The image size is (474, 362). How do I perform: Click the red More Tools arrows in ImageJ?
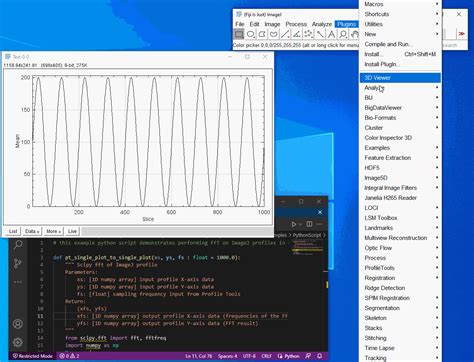pyautogui.click(x=462, y=34)
